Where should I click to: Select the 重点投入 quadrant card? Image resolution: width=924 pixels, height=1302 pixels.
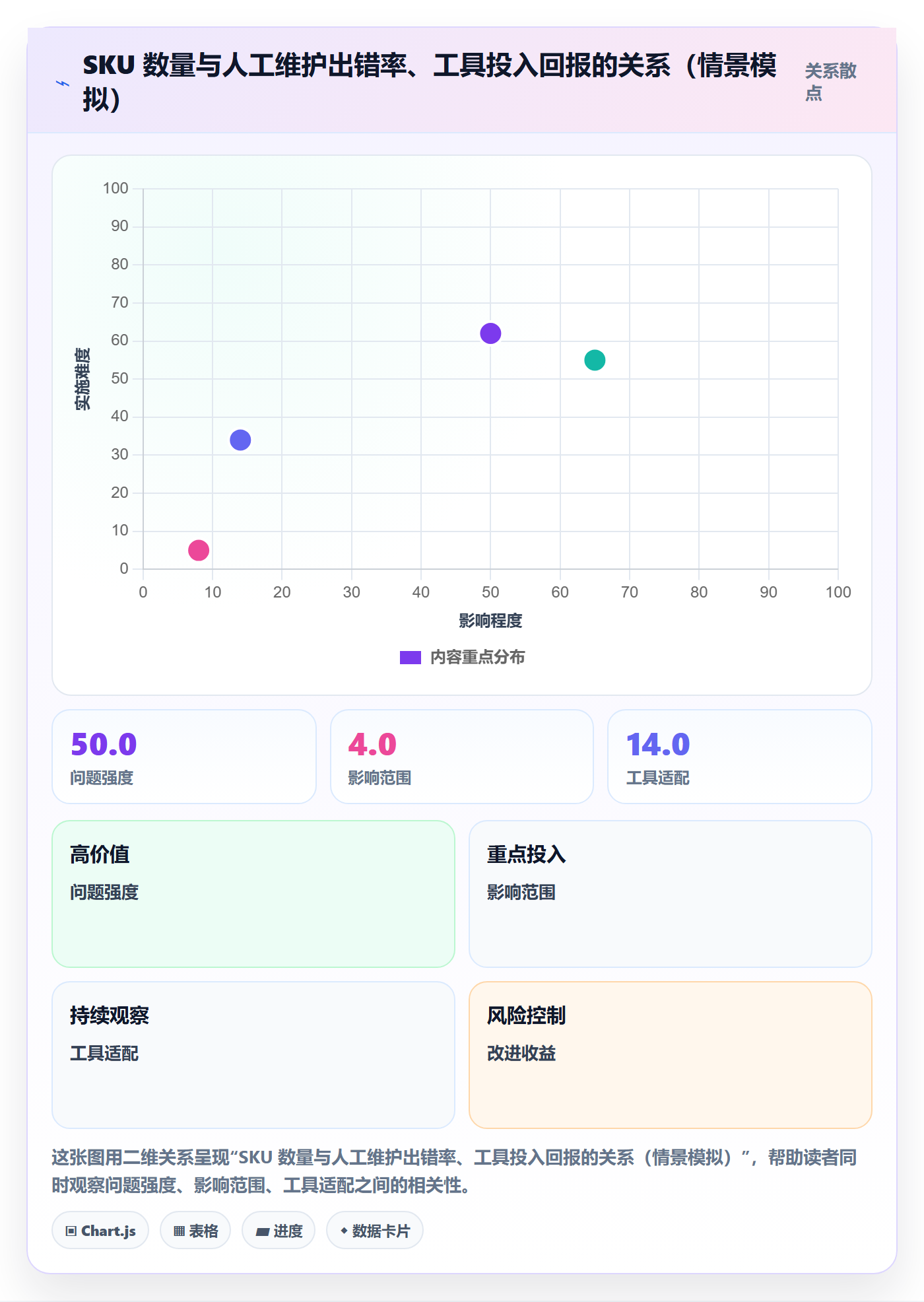click(671, 894)
